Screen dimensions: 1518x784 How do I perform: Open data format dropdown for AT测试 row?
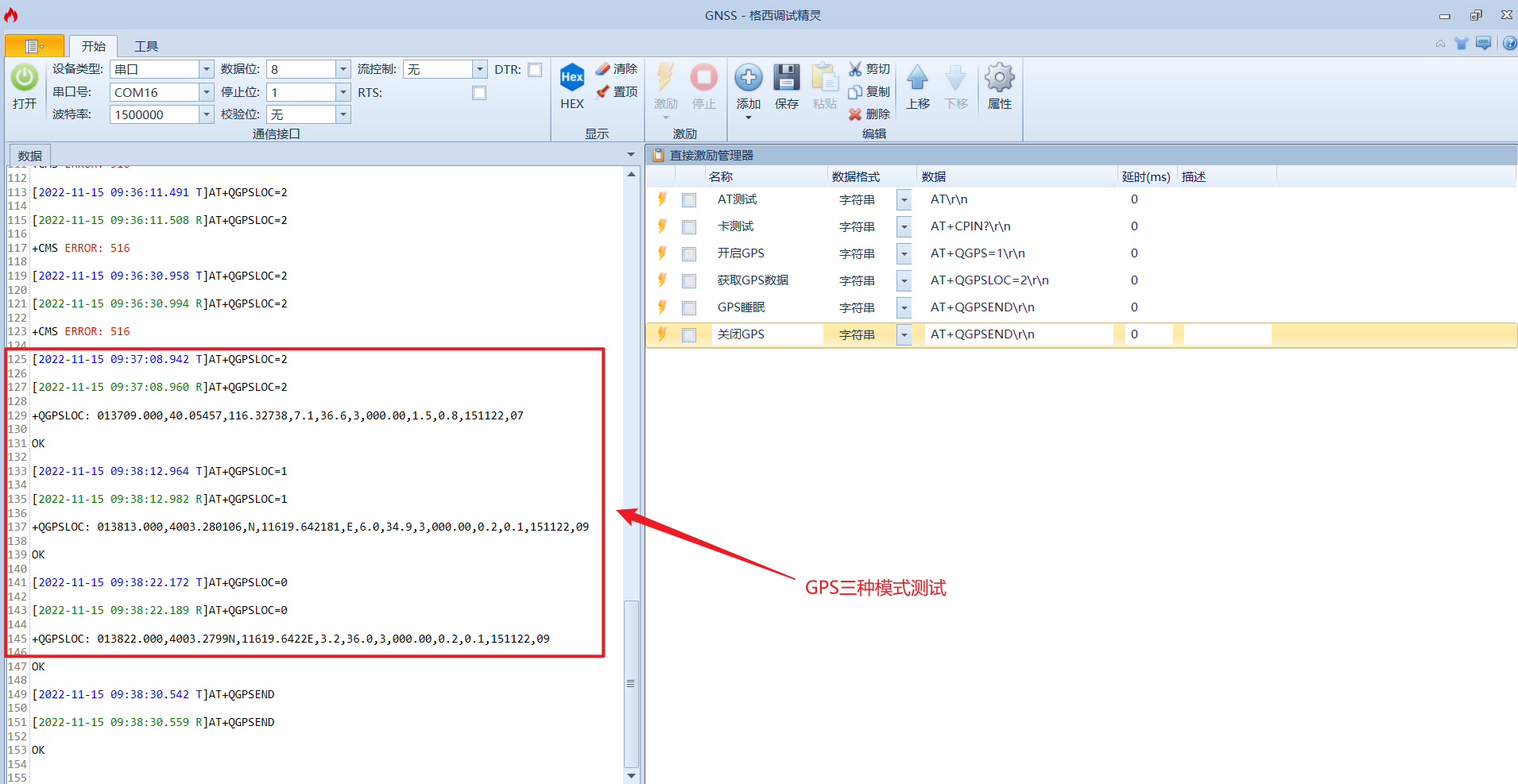point(904,200)
